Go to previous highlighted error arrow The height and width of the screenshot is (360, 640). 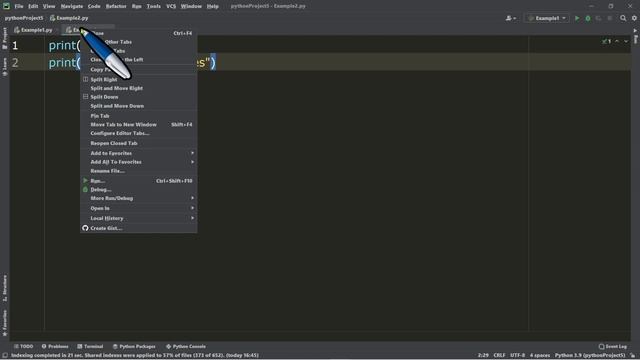click(x=617, y=42)
